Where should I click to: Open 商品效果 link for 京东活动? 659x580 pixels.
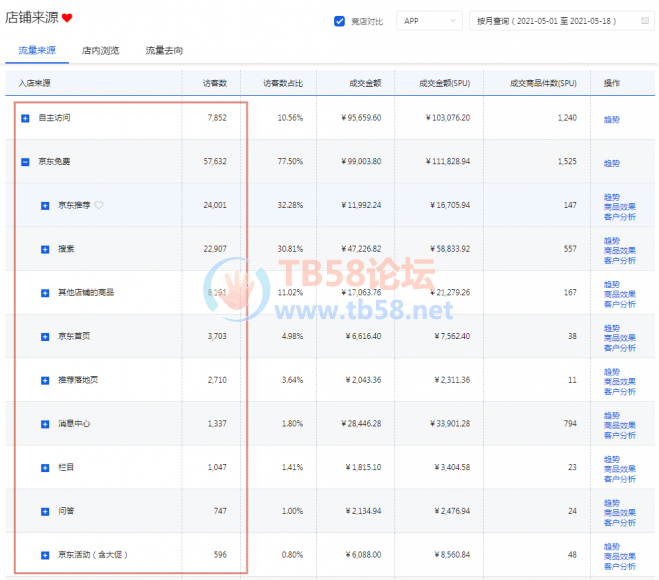click(619, 556)
